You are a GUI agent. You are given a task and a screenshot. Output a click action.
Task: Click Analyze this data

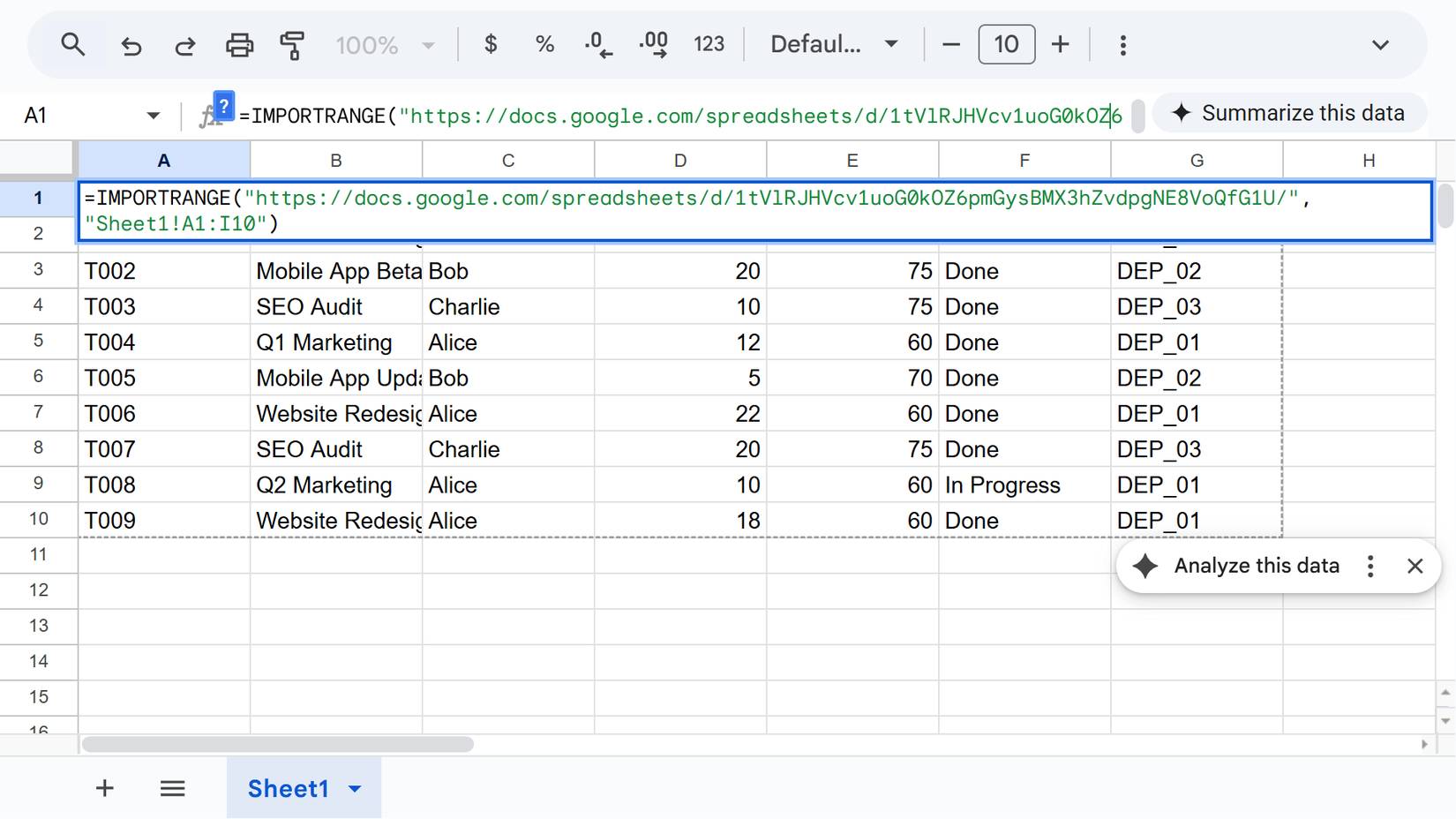[x=1257, y=566]
